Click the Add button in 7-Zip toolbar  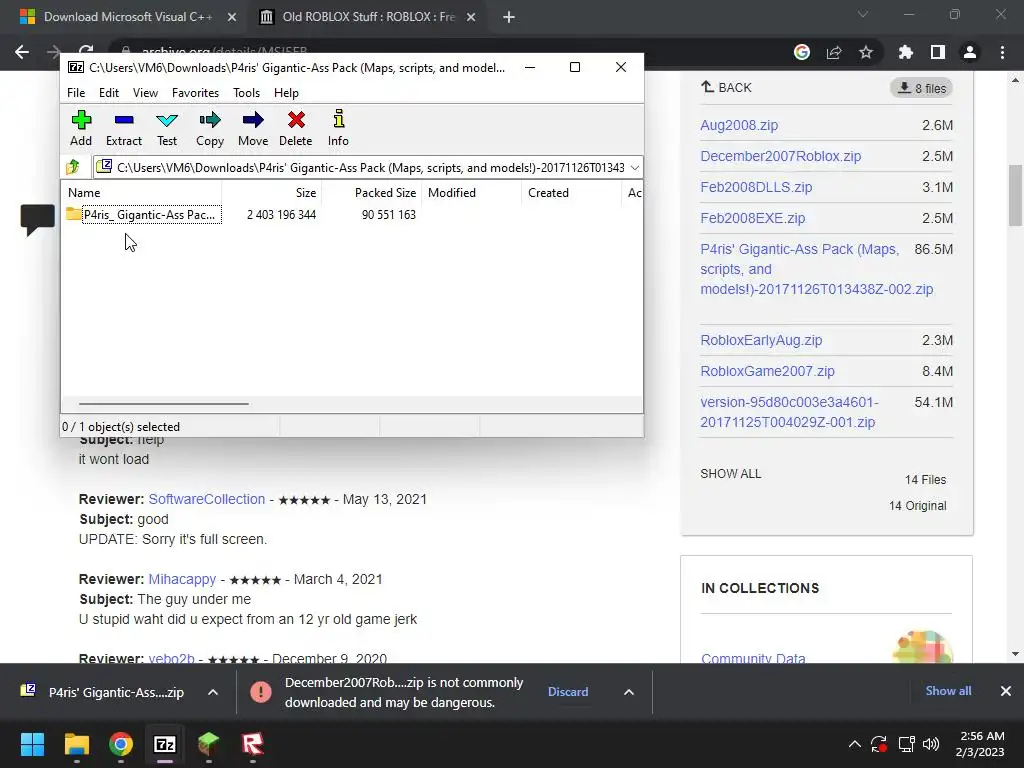81,128
